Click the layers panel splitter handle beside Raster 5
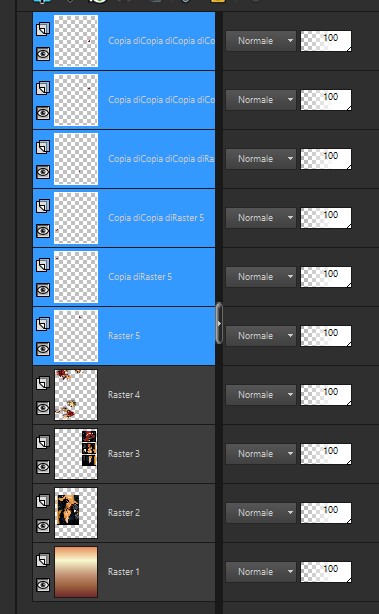Screen dimensions: 379x614 pos(219,323)
